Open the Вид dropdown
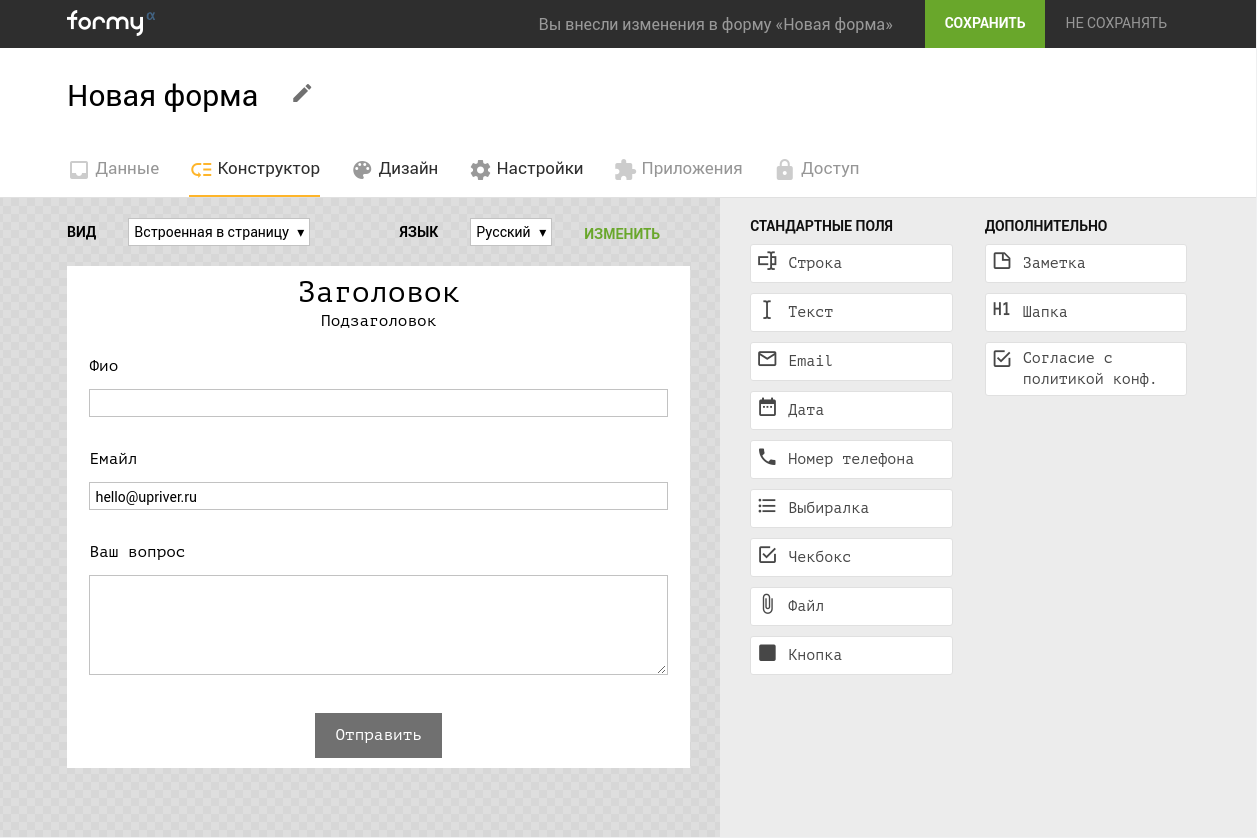Screen dimensions: 1257x838 tap(219, 232)
